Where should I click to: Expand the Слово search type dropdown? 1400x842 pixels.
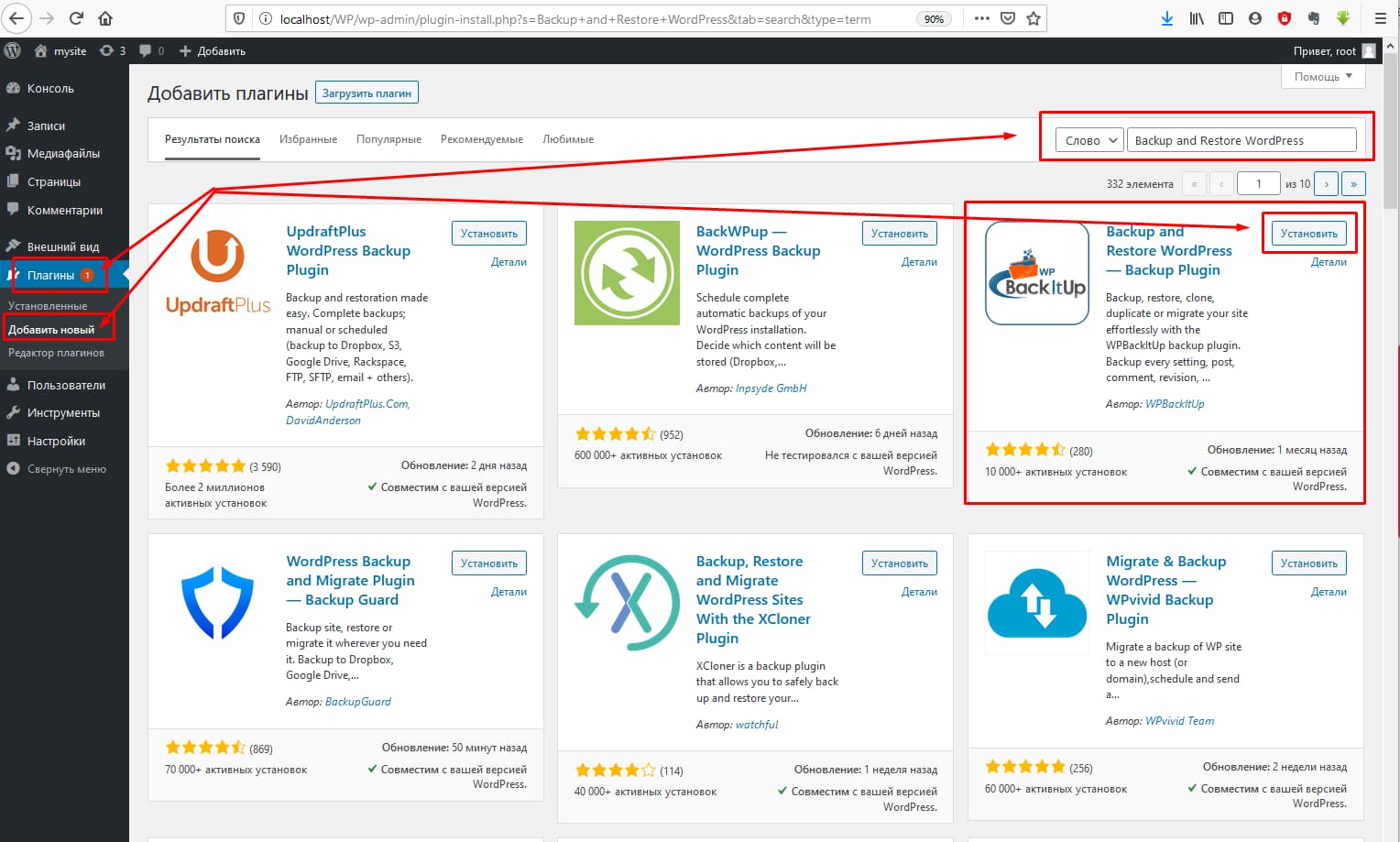pos(1089,140)
